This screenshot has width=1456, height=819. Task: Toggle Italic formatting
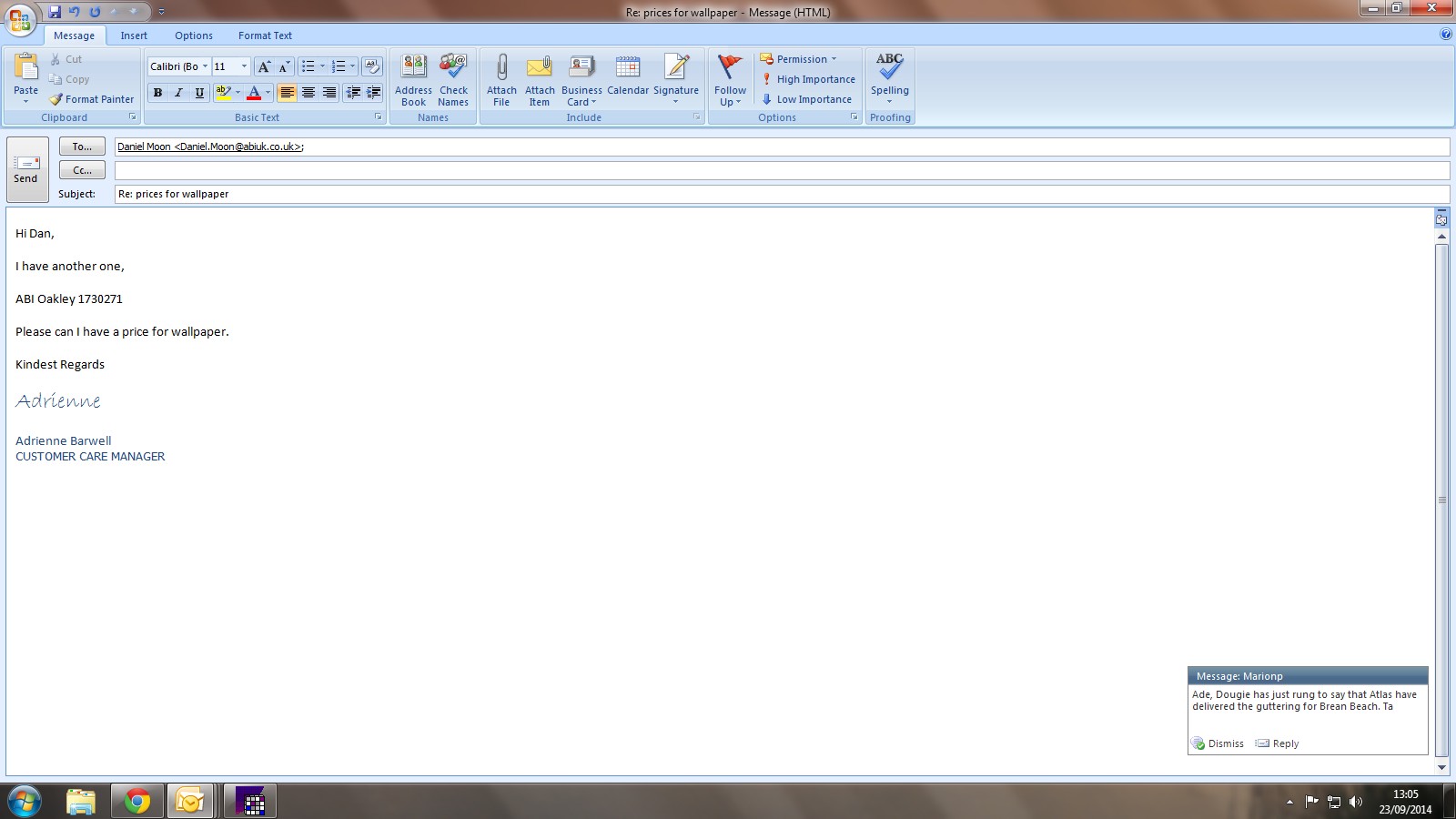point(178,93)
